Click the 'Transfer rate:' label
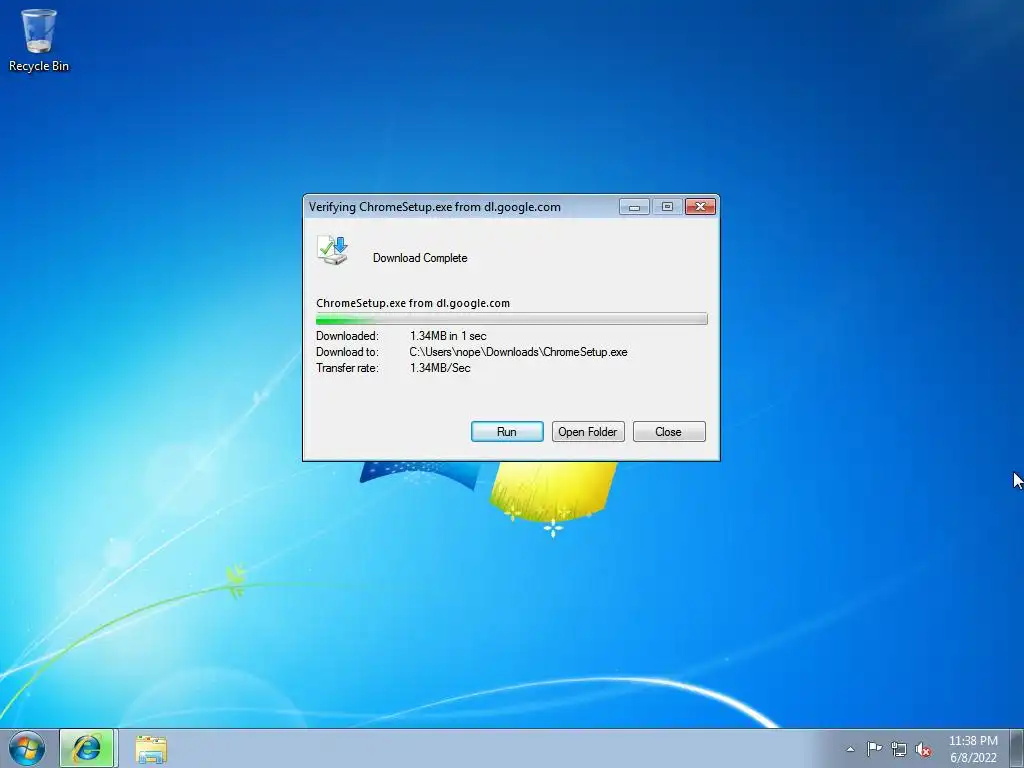 click(x=347, y=368)
